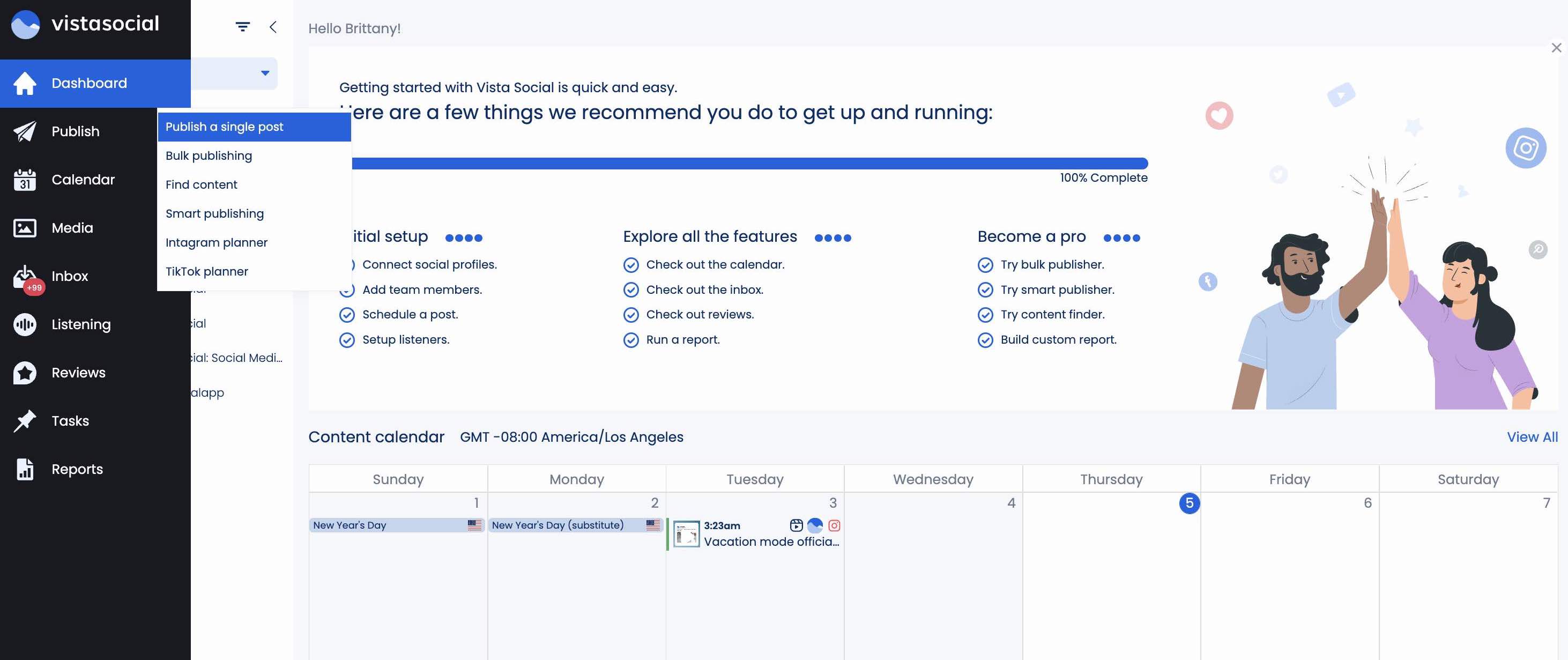The height and width of the screenshot is (660, 1568).
Task: Expand the profile group dropdown arrow
Action: [x=265, y=73]
